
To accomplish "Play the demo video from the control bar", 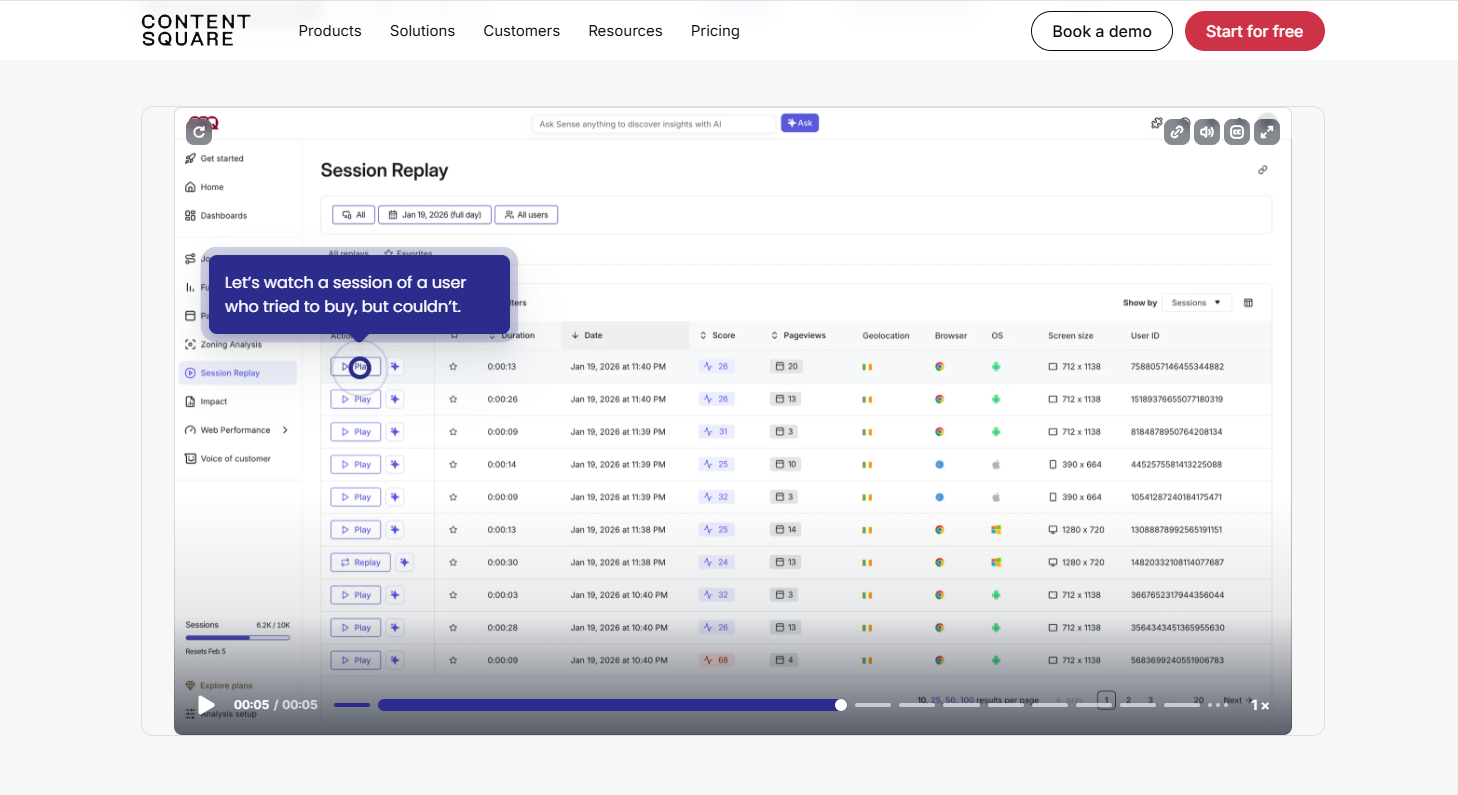I will click(206, 705).
